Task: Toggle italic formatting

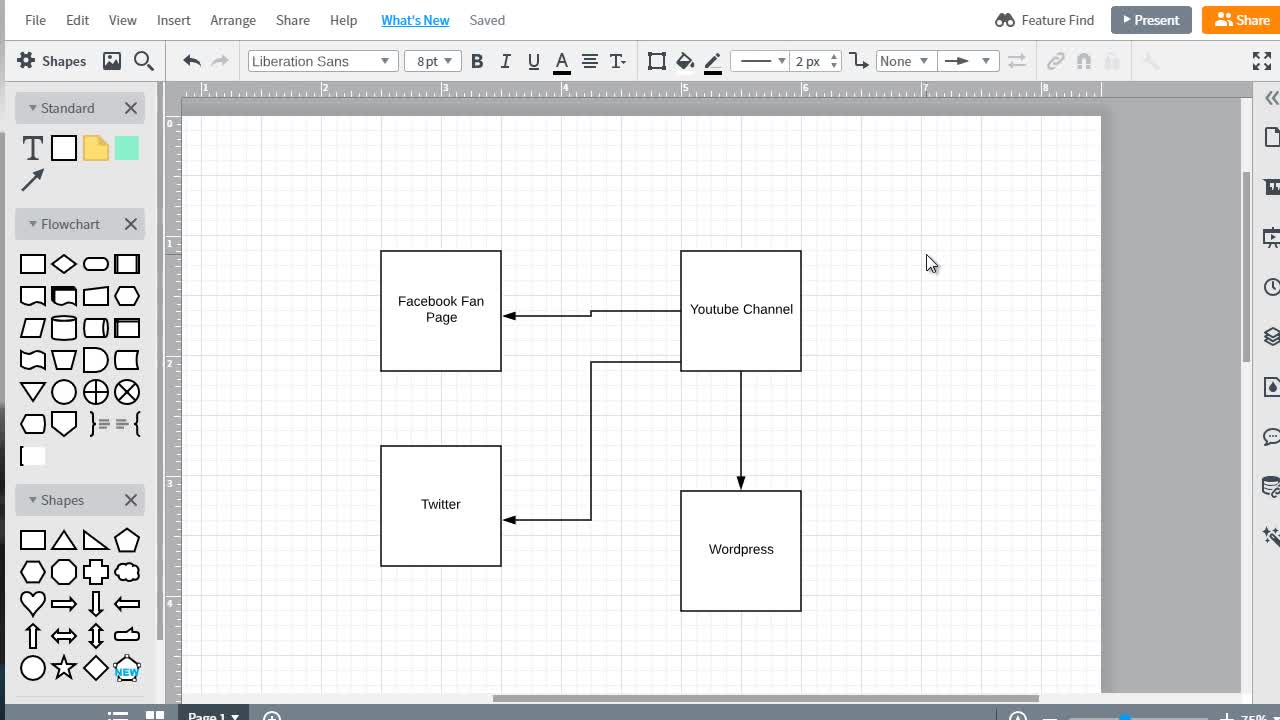Action: point(505,61)
